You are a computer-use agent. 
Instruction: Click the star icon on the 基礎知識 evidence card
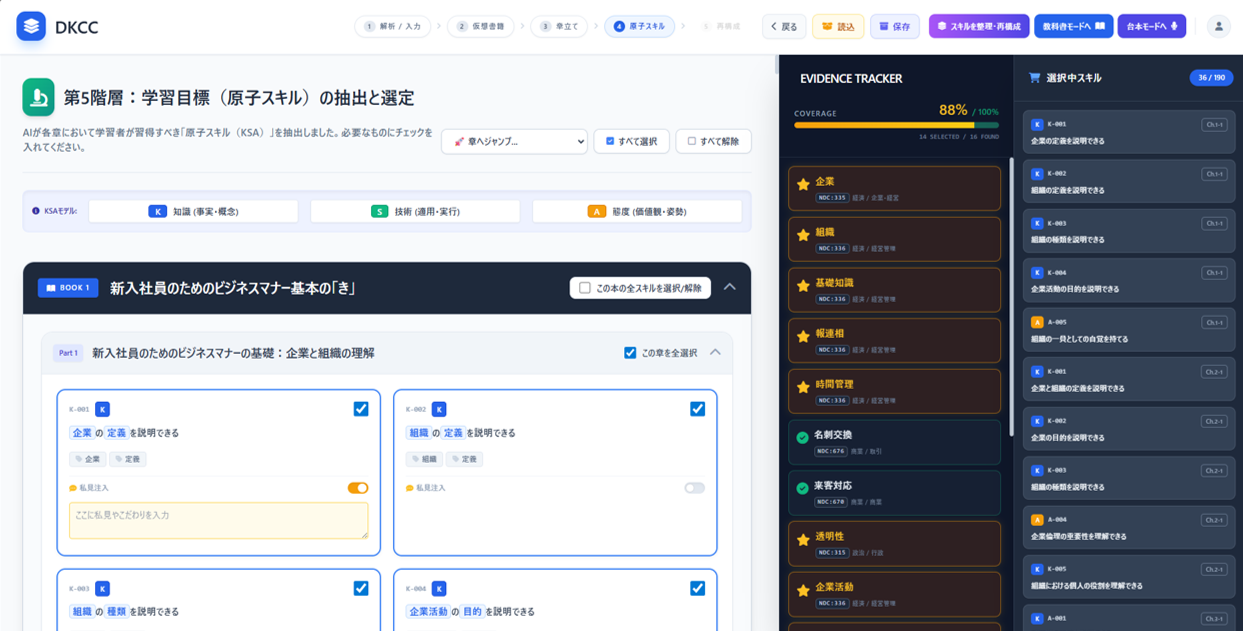click(x=803, y=286)
